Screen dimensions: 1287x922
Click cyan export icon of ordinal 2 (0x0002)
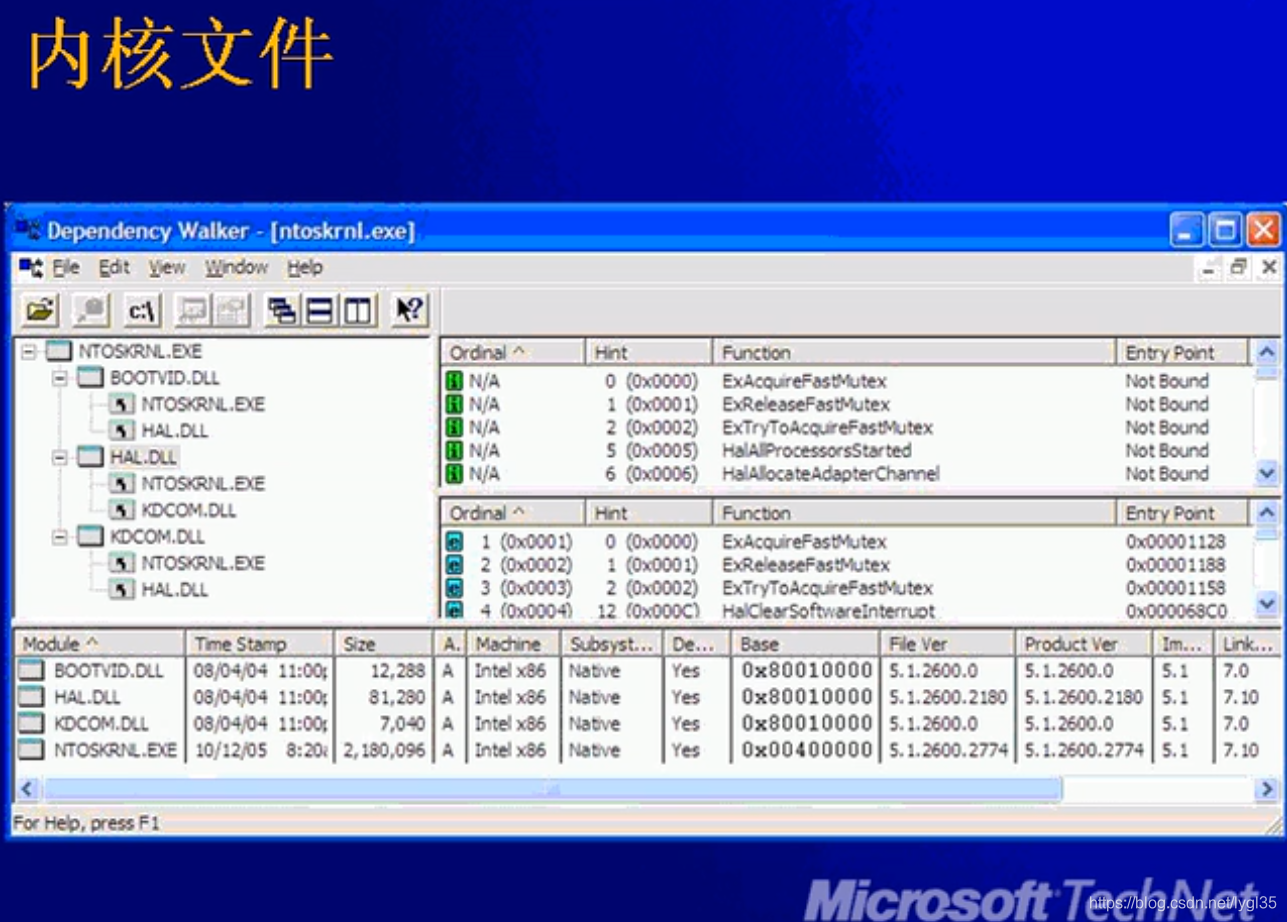coord(454,565)
